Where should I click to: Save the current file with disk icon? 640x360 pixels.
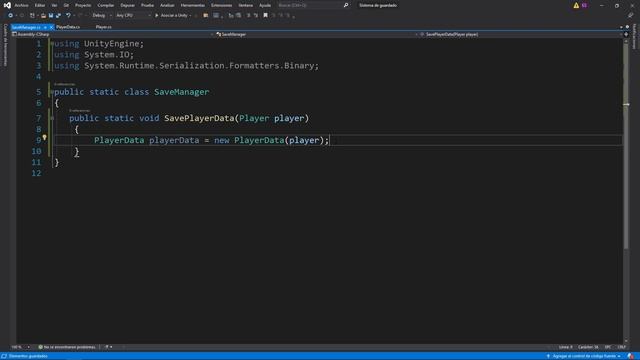[51, 16]
